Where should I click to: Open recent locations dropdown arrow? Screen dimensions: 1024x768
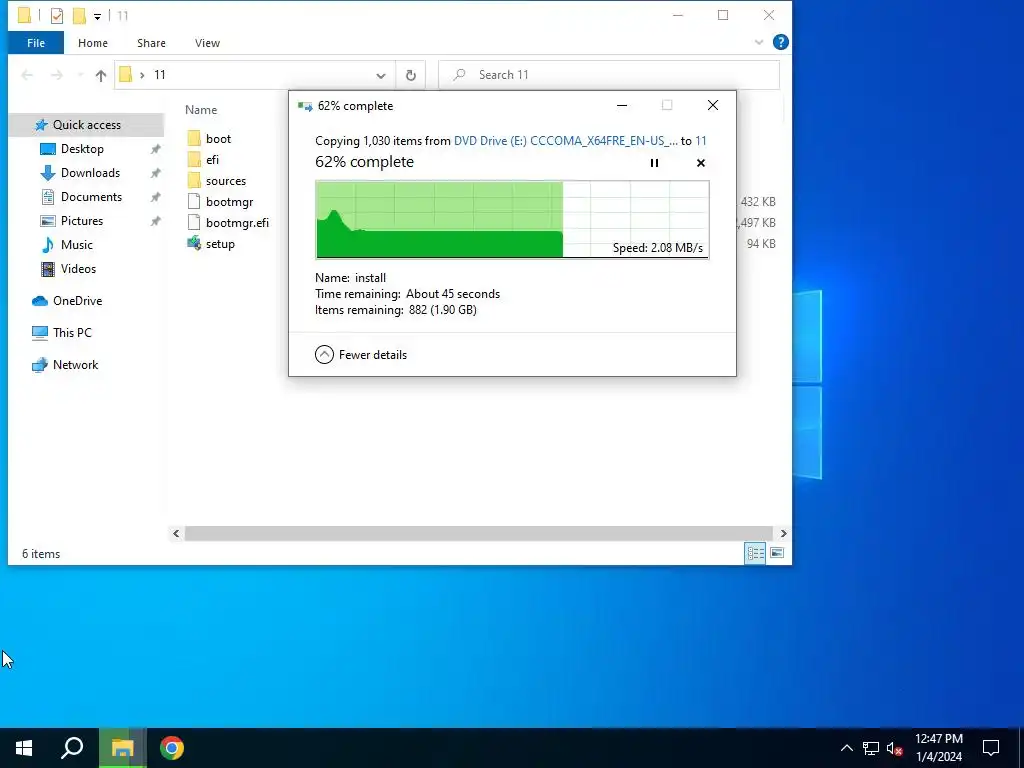tap(80, 75)
